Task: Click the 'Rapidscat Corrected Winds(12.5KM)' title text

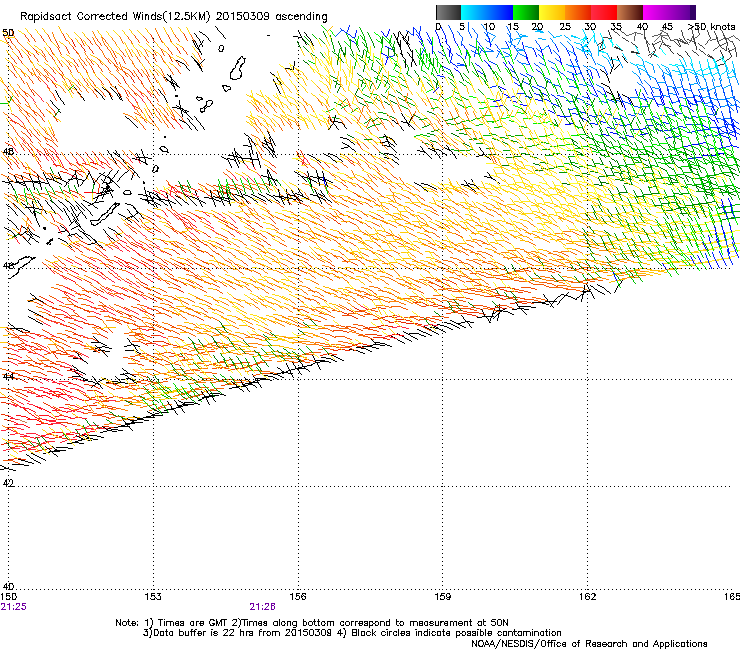Action: 115,16
